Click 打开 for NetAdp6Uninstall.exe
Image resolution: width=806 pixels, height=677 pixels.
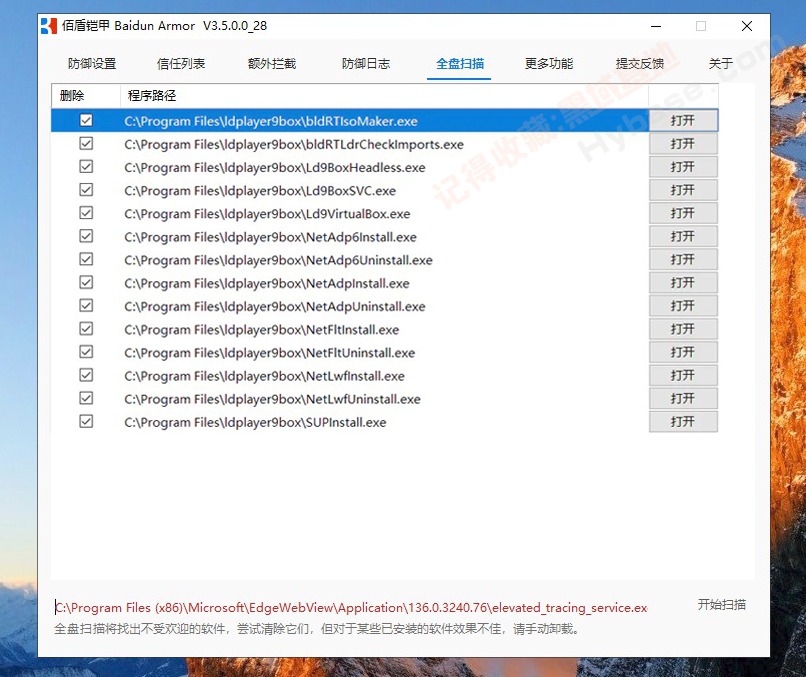point(683,259)
